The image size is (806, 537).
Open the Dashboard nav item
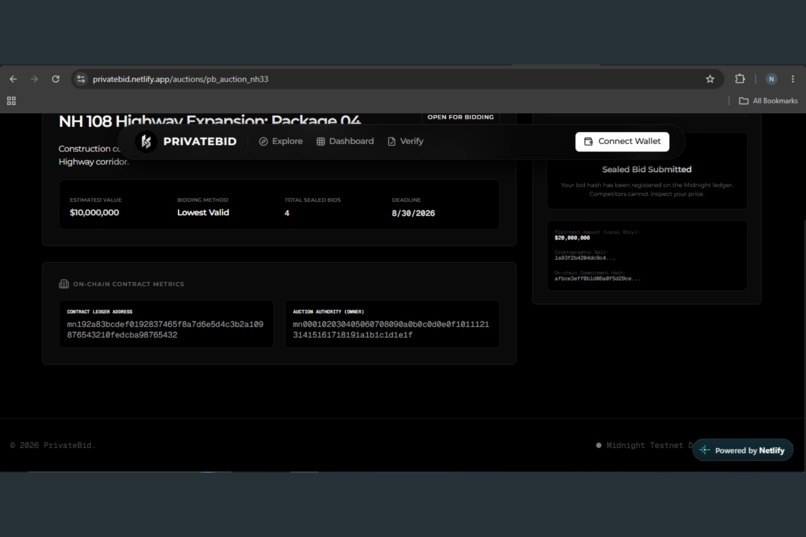pos(345,141)
